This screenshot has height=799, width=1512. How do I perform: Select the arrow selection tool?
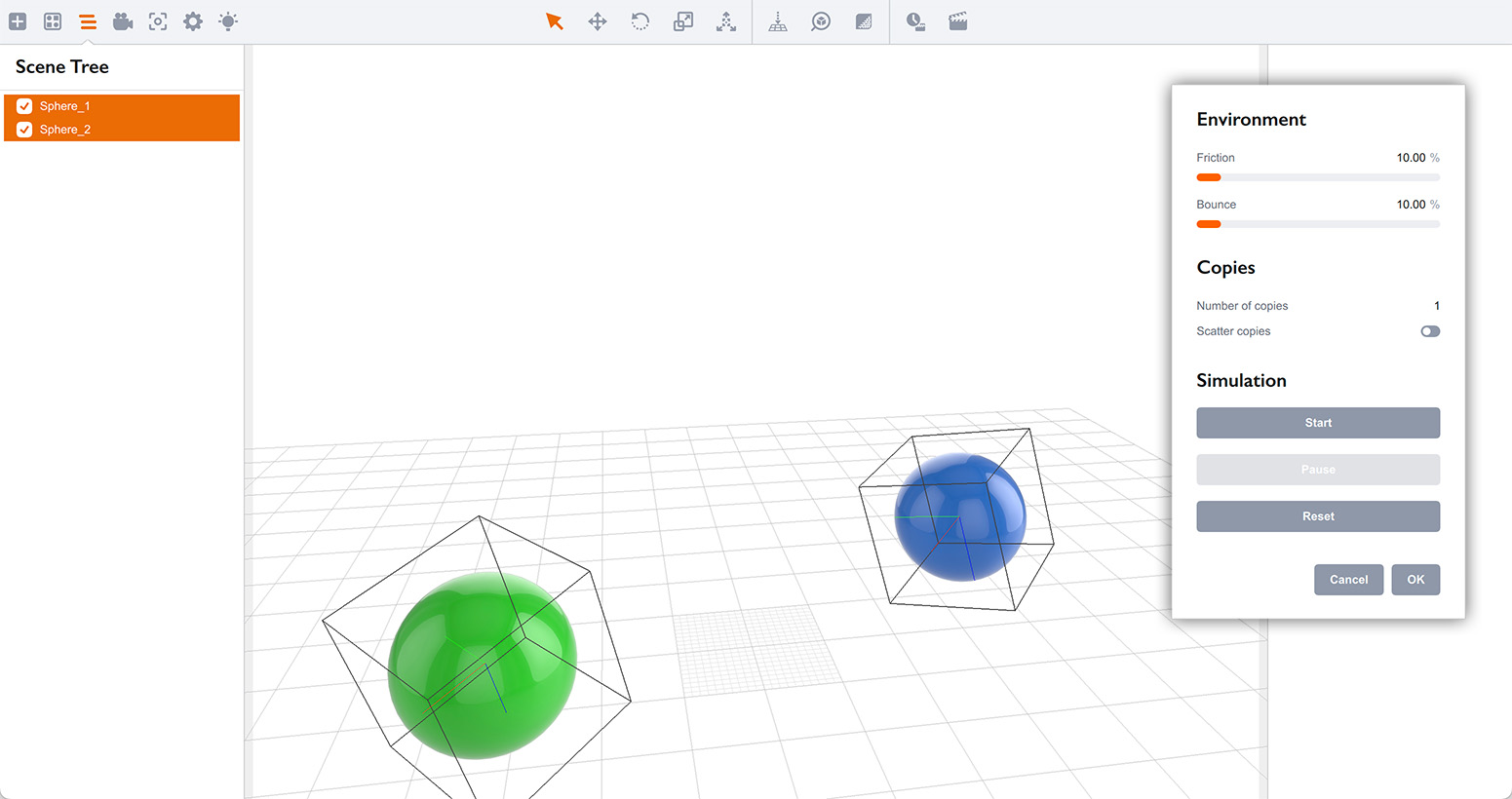[x=555, y=20]
